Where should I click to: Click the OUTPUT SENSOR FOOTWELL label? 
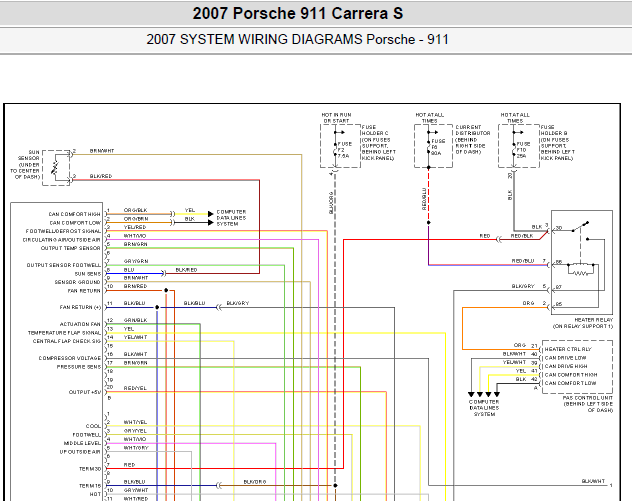click(64, 265)
